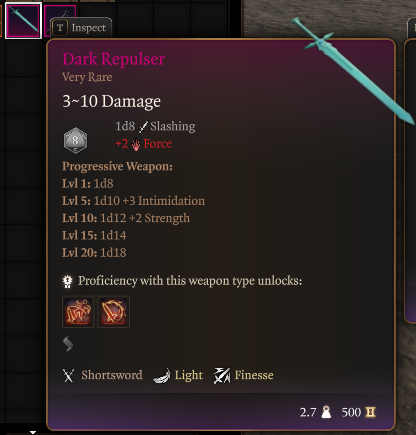Click the first weapon action skill icon
Image resolution: width=416 pixels, height=435 pixels.
[78, 312]
